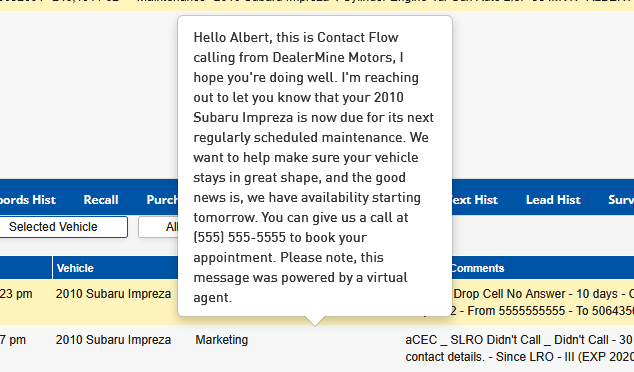Click the yellow vehicle info bar at top
634x372 pixels.
coord(317,5)
